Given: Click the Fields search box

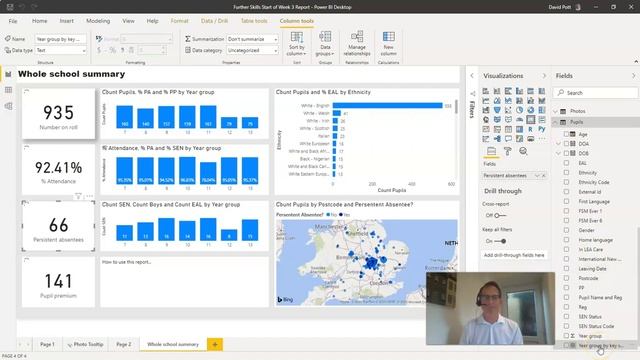Looking at the screenshot, I should (596, 93).
